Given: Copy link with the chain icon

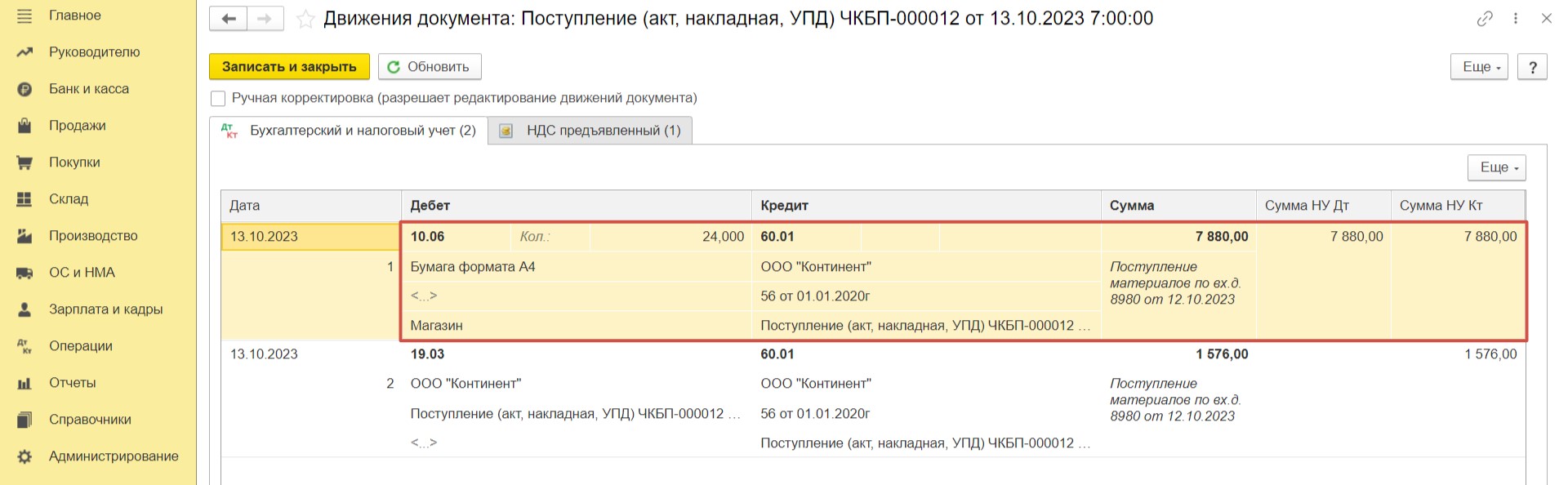Looking at the screenshot, I should coord(1485,18).
